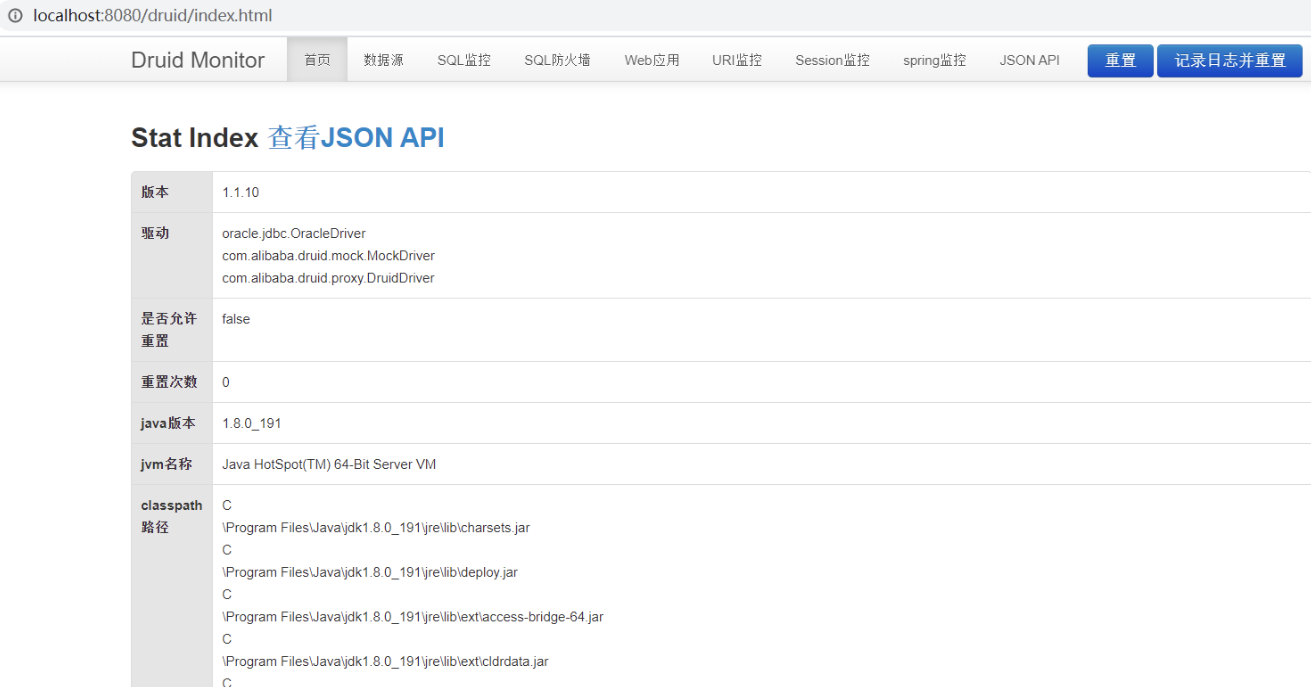Open the 数据源 tab
Viewport: 1311px width, 687px height.
384,60
